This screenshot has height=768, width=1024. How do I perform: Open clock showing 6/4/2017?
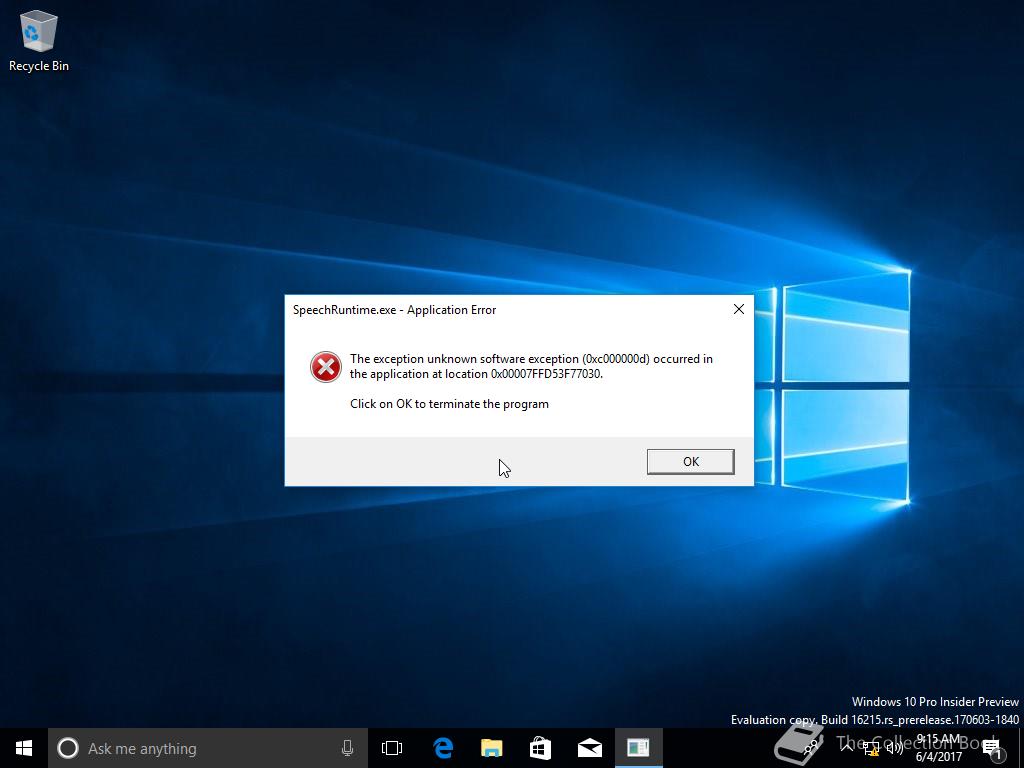coord(938,748)
